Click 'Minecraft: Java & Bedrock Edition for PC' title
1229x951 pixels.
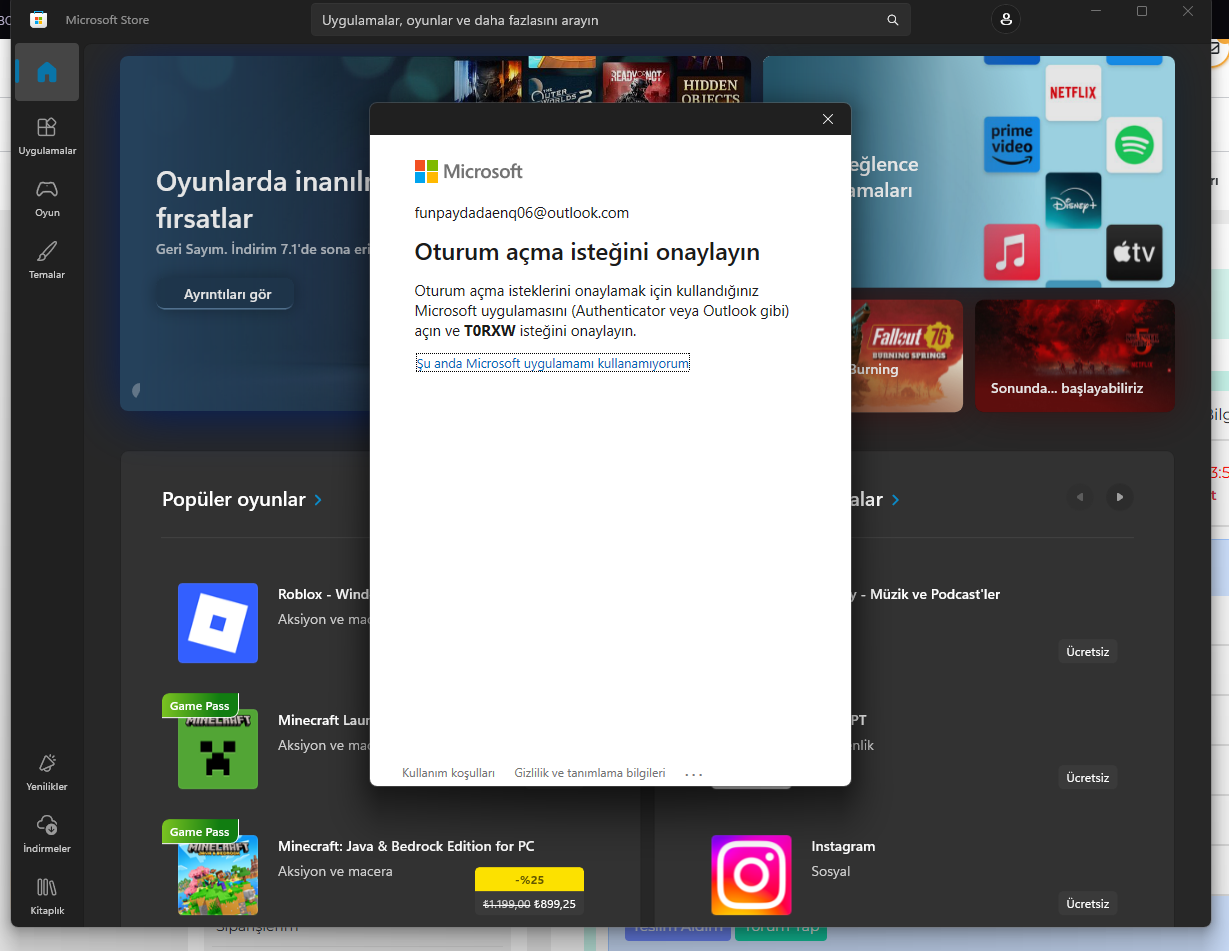click(x=406, y=846)
